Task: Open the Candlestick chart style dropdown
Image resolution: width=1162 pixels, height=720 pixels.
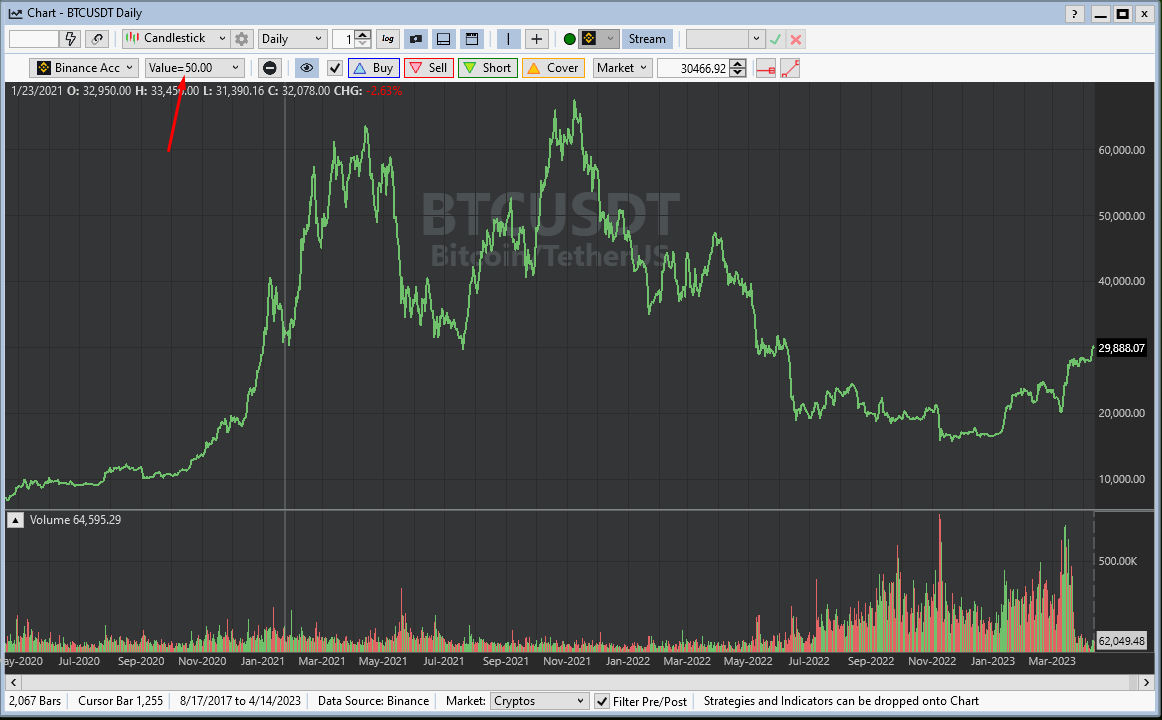Action: 175,39
